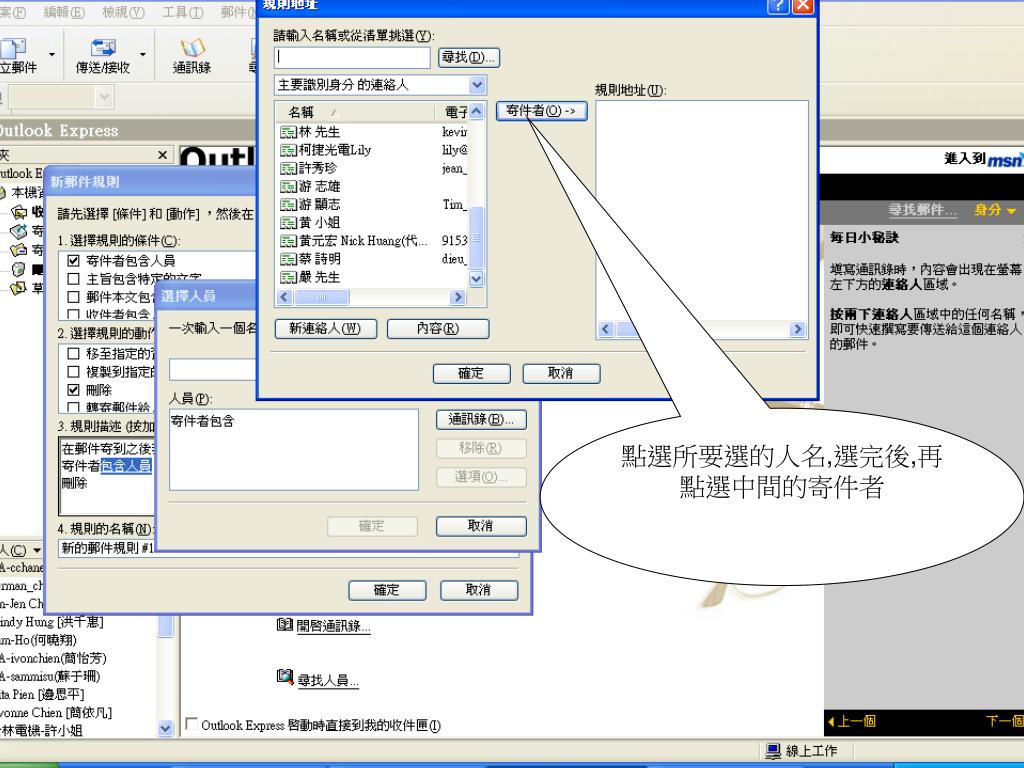Select contact icon for 林 先生
Image resolution: width=1024 pixels, height=768 pixels.
pos(288,132)
